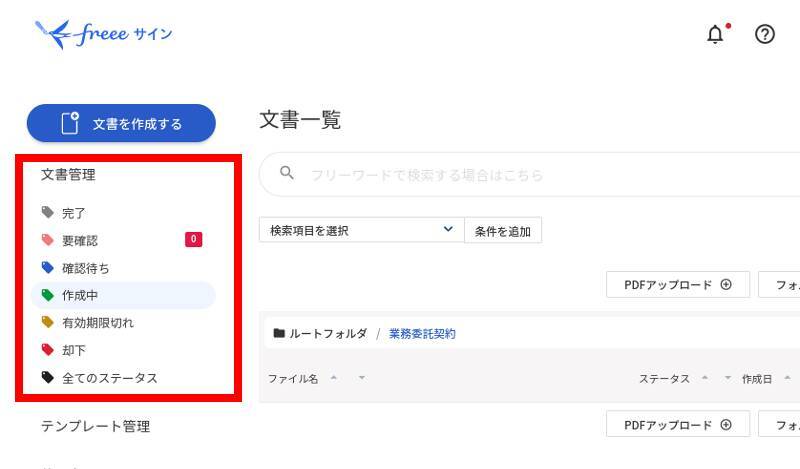The width and height of the screenshot is (800, 469).
Task: Click the red tag icon next to 却下
Action: [47, 350]
